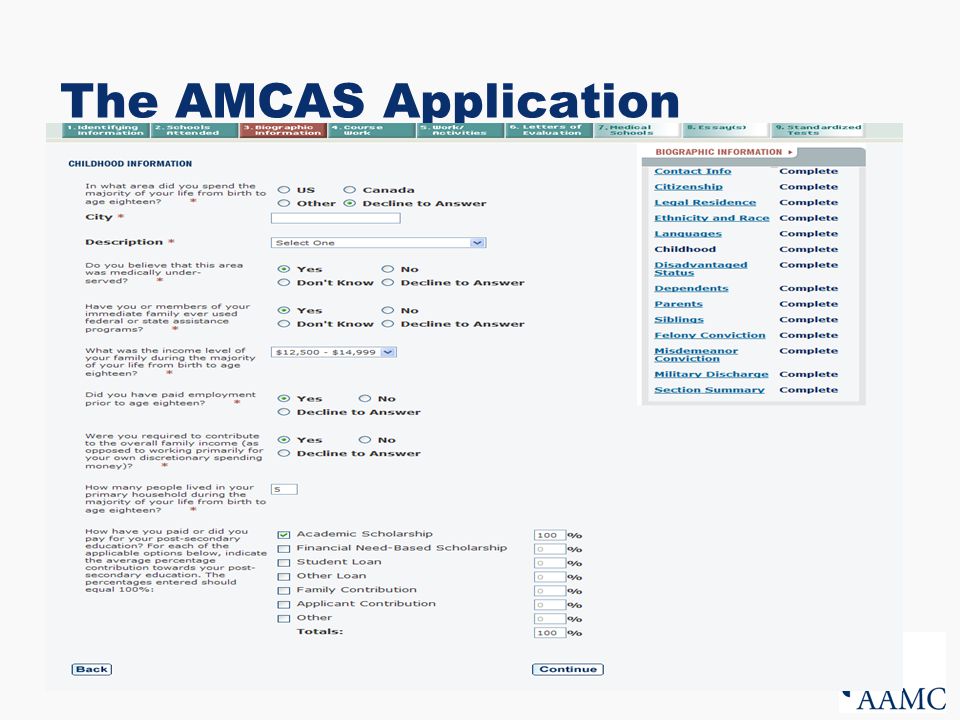Viewport: 960px width, 720px height.
Task: Select No for contributing to family income
Action: pyautogui.click(x=364, y=440)
